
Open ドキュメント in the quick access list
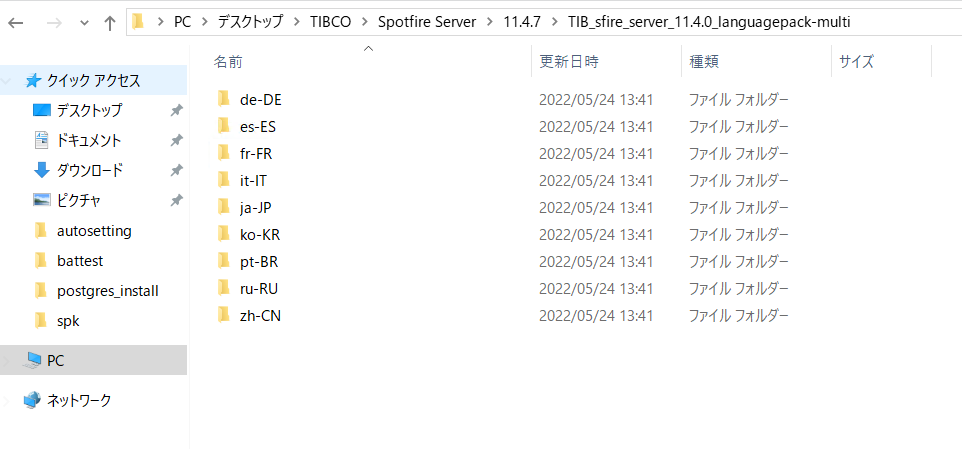tap(89, 140)
